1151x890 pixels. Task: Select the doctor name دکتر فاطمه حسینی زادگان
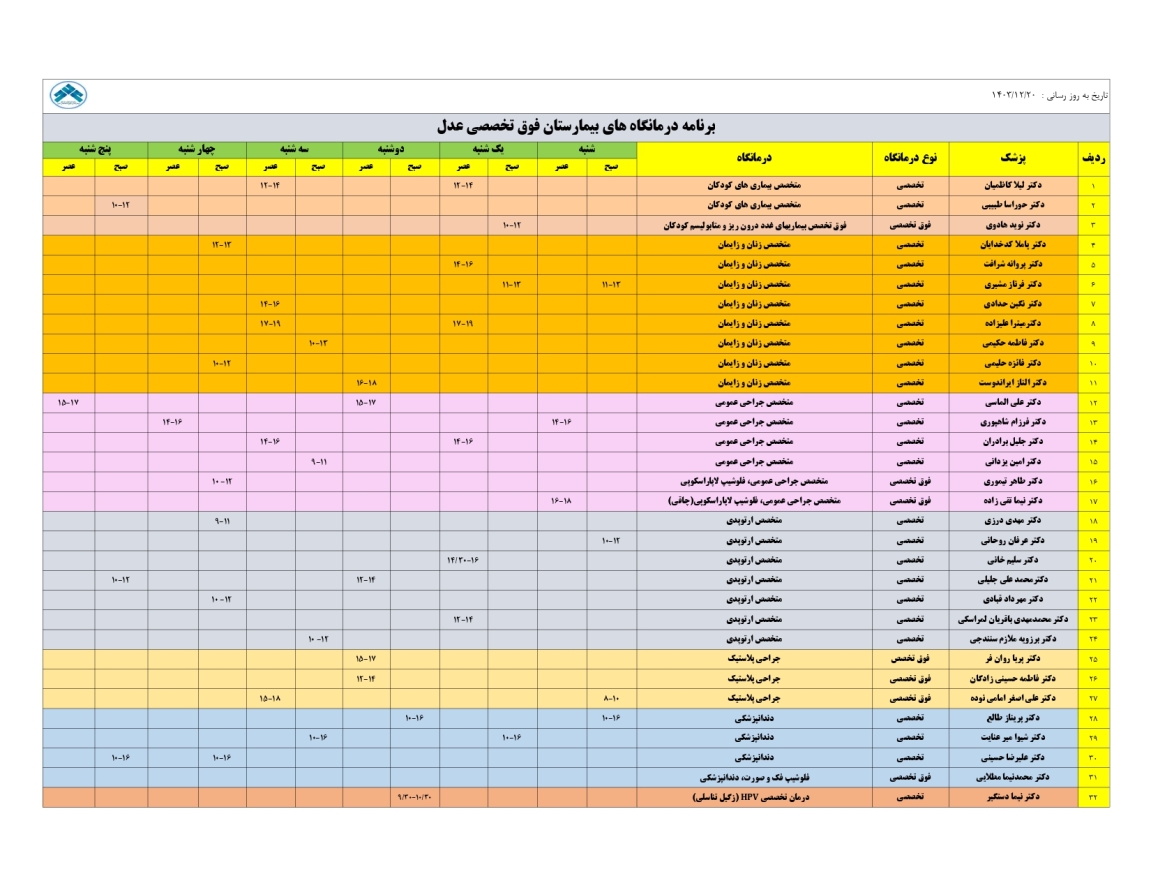pos(1013,679)
